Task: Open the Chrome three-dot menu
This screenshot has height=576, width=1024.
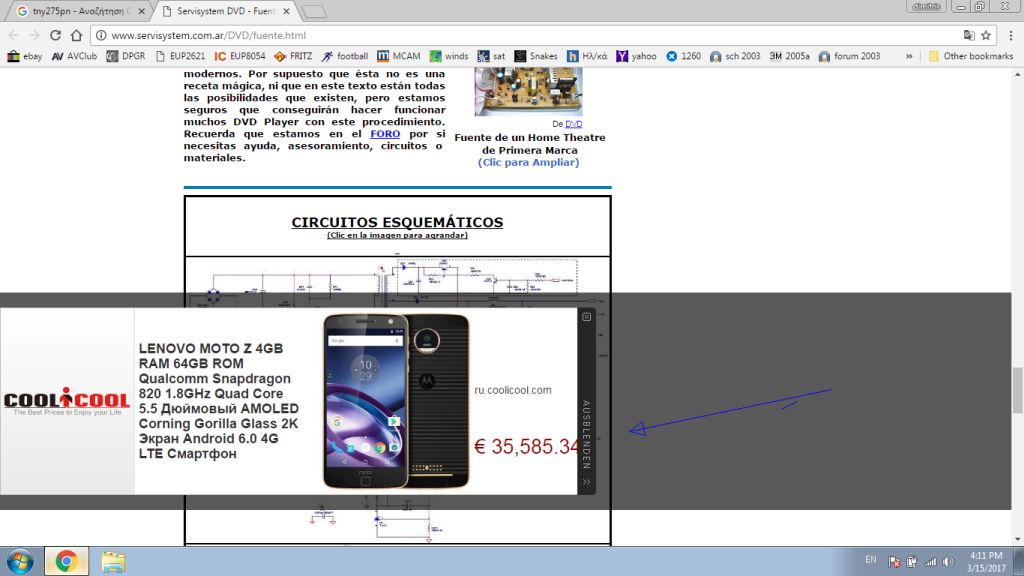Action: click(x=1010, y=35)
